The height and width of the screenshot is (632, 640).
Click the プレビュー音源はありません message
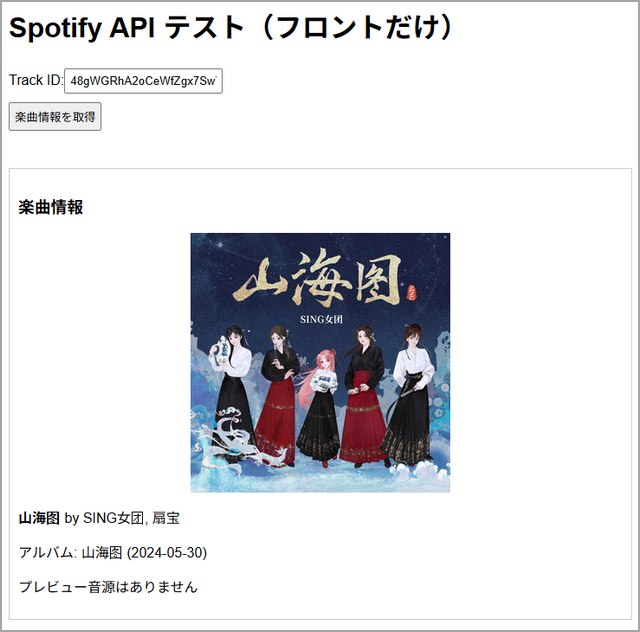pyautogui.click(x=108, y=587)
